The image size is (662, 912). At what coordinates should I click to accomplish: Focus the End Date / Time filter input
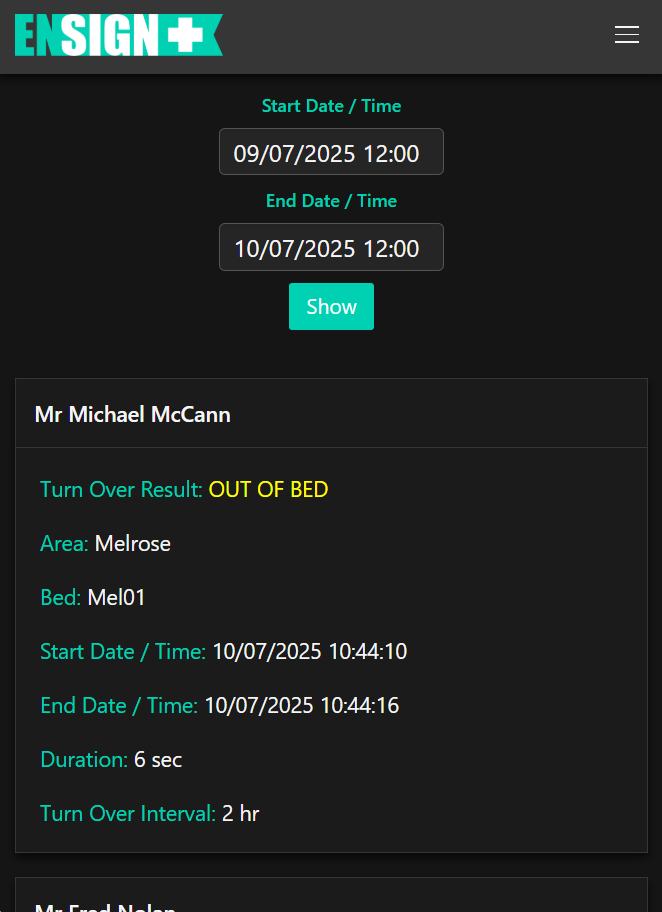pyautogui.click(x=331, y=247)
